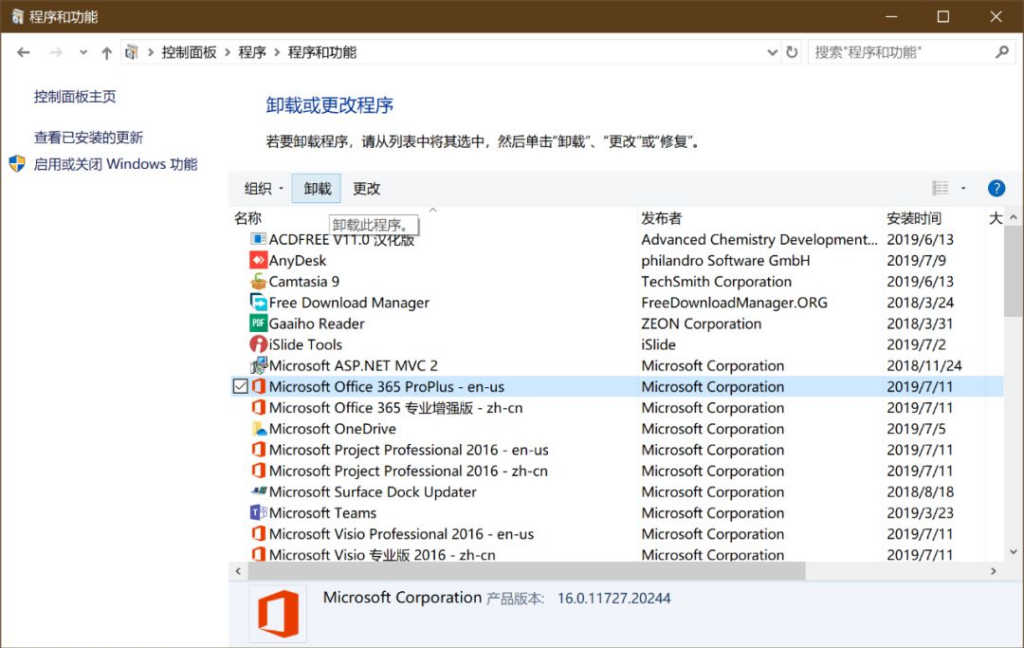The height and width of the screenshot is (648, 1024).
Task: Click the large Office logo in details pane
Action: (x=278, y=614)
